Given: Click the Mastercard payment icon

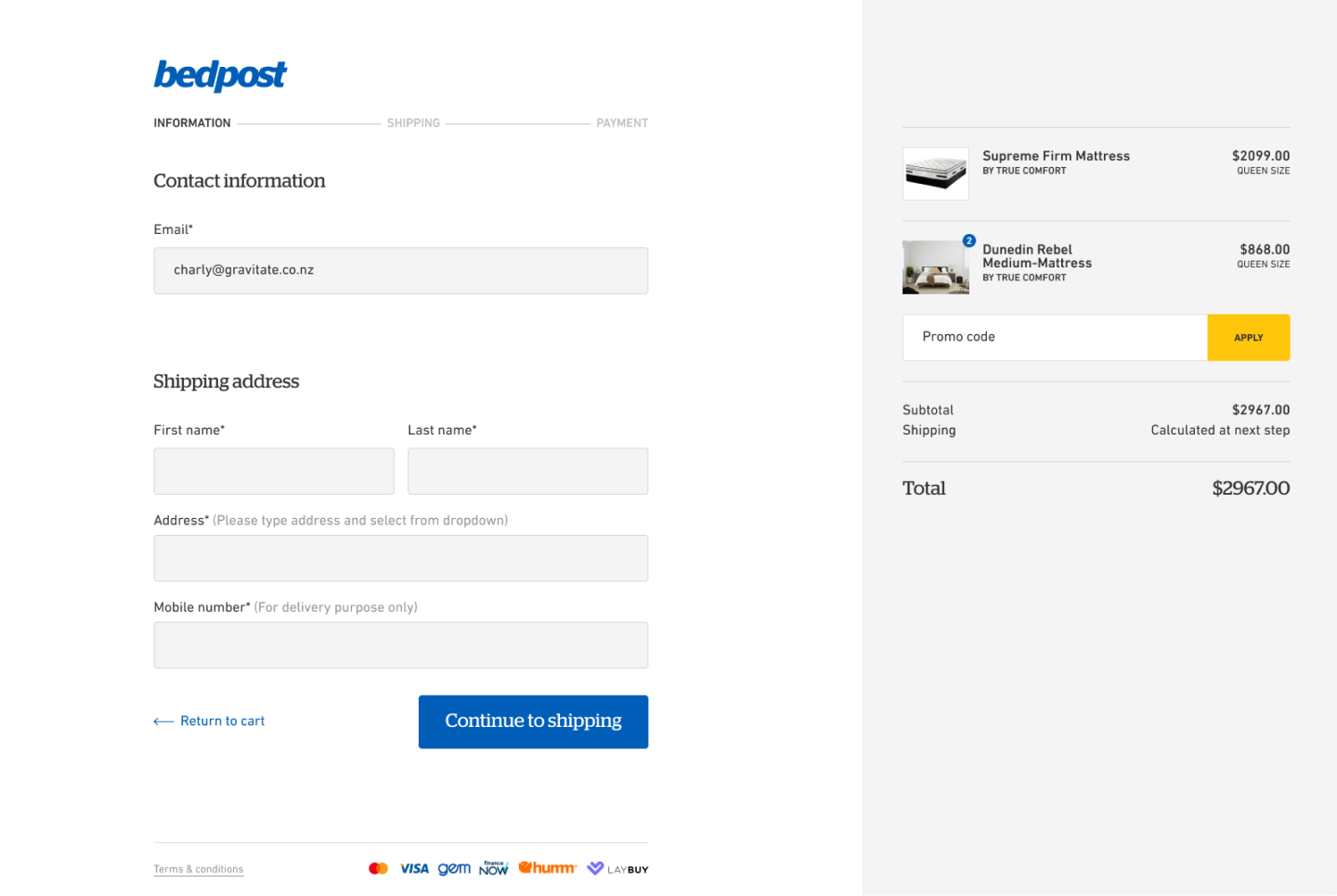Looking at the screenshot, I should (x=378, y=869).
